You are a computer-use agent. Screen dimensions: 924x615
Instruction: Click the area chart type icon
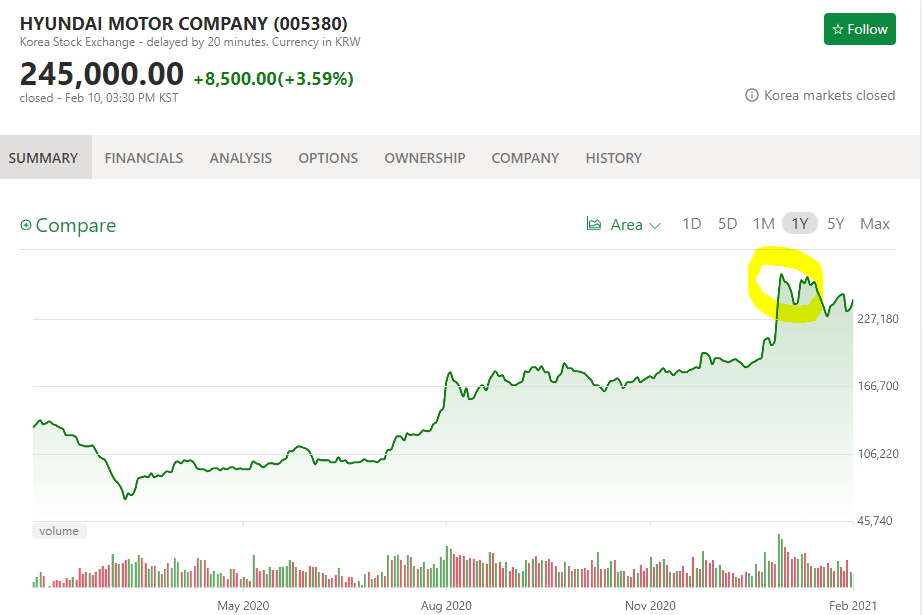coord(594,224)
